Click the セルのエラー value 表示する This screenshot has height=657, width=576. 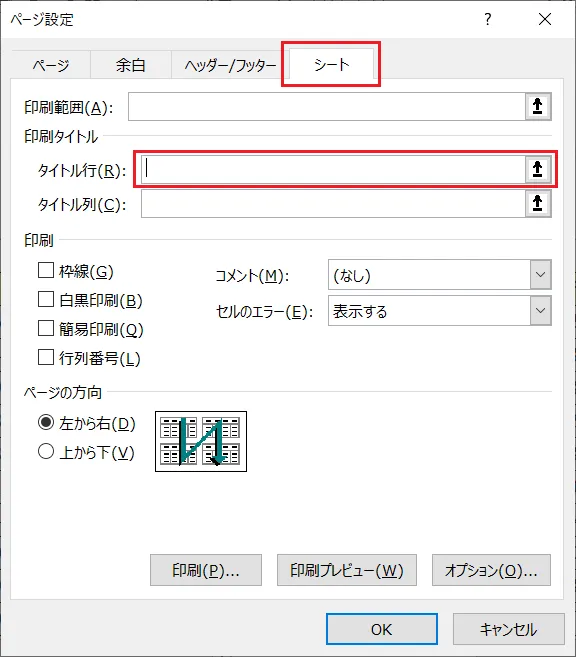360,311
